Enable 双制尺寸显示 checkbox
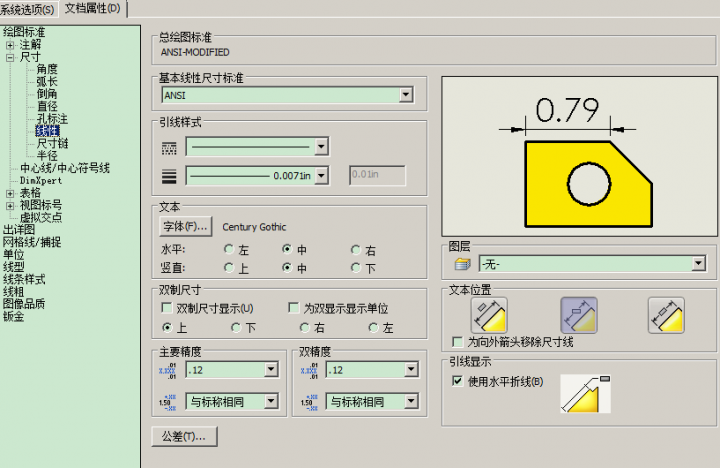The height and width of the screenshot is (468, 720). point(168,309)
